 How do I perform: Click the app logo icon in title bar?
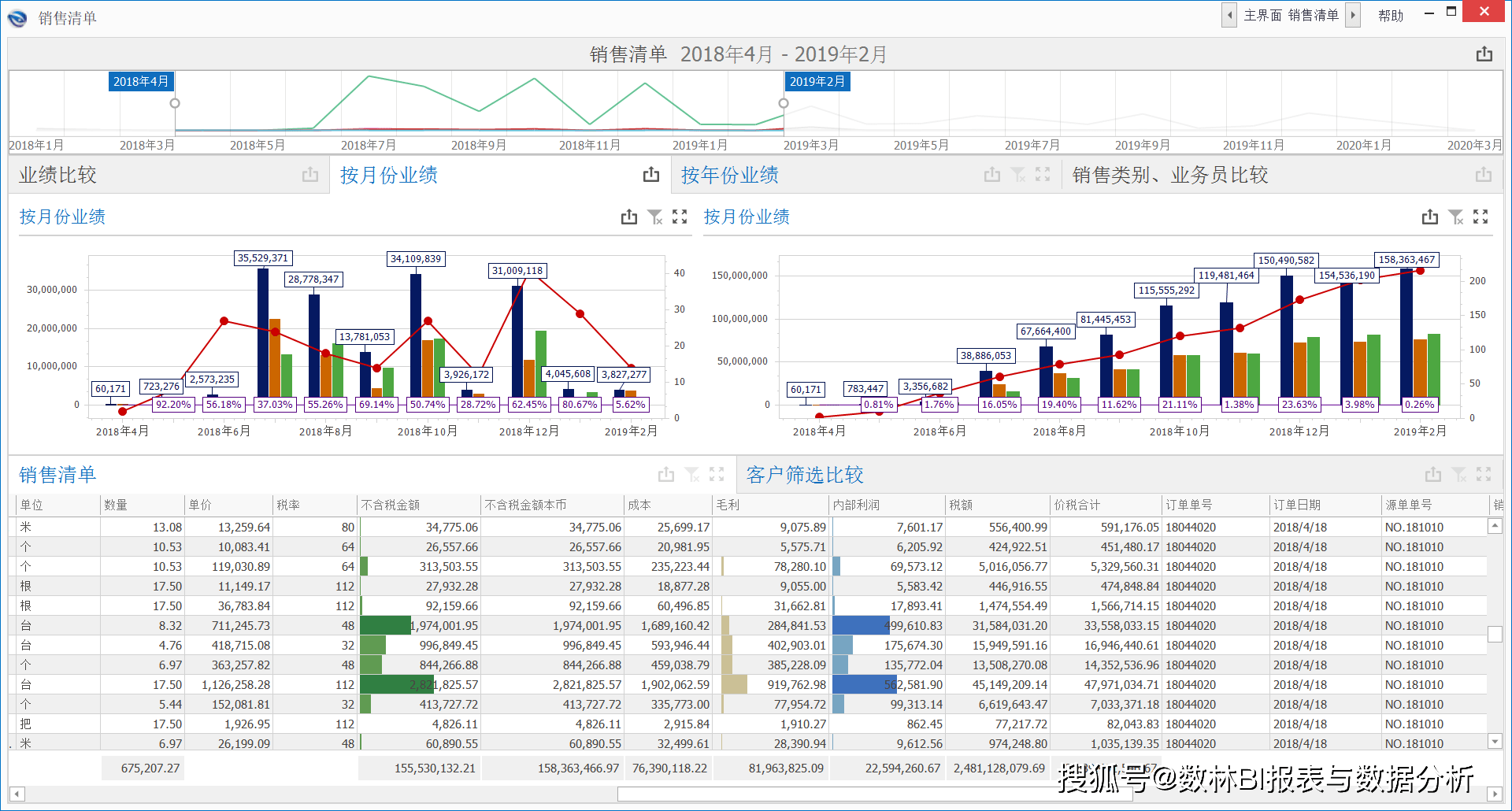17,17
